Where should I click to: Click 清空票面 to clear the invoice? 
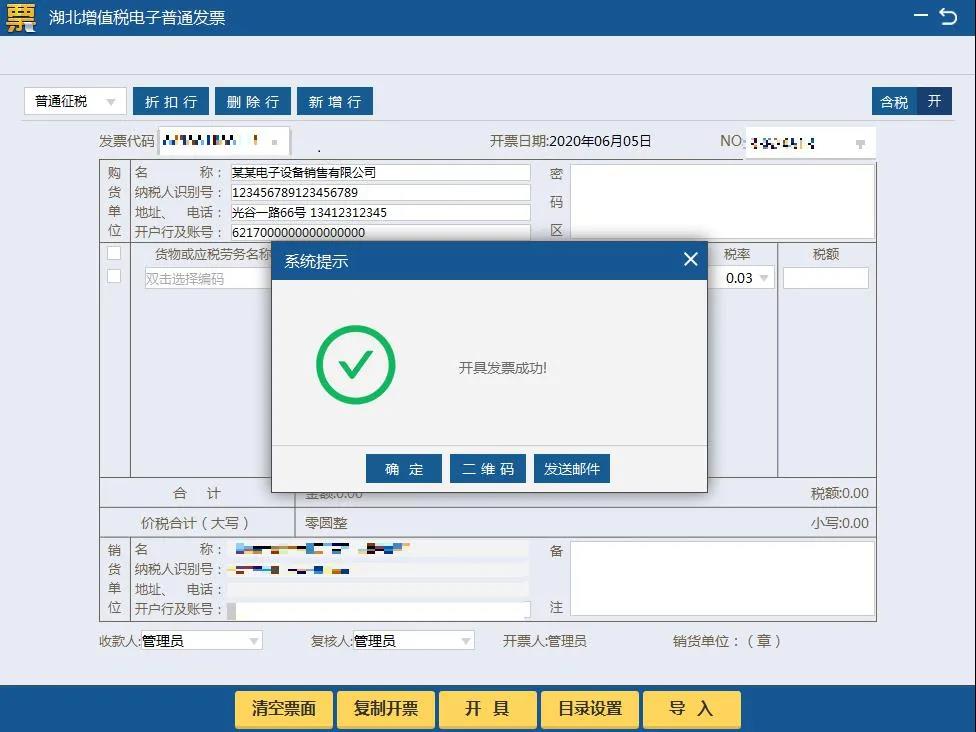[x=283, y=709]
